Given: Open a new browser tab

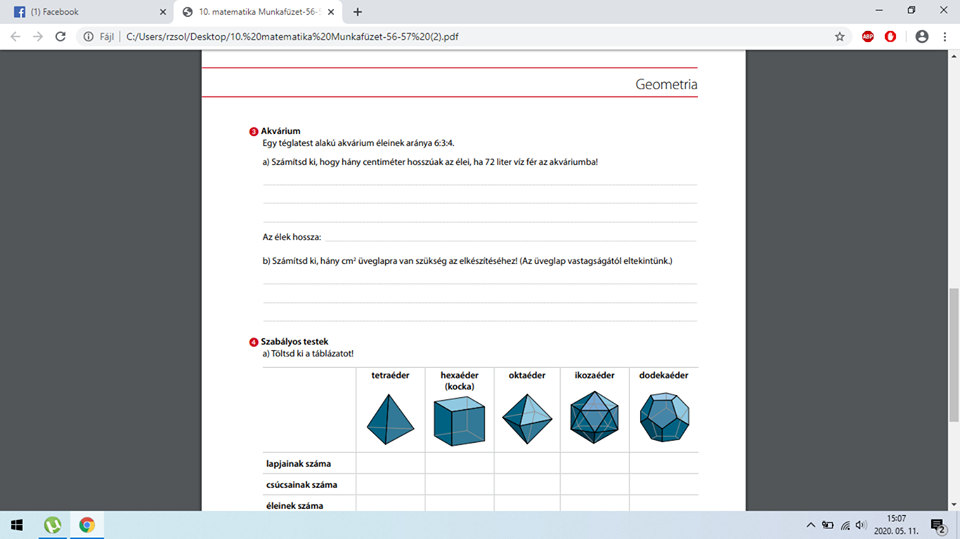Looking at the screenshot, I should coord(358,12).
